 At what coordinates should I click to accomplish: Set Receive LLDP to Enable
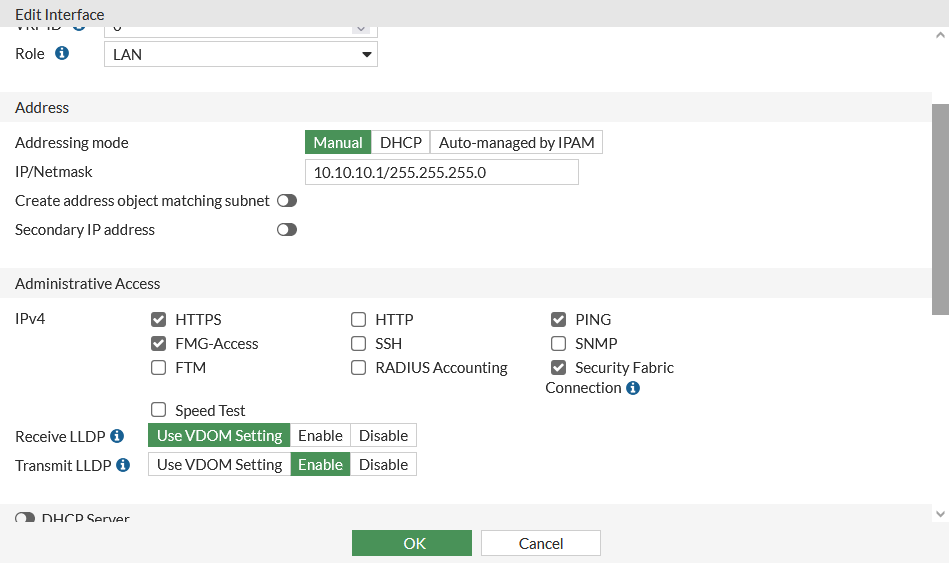pyautogui.click(x=320, y=436)
